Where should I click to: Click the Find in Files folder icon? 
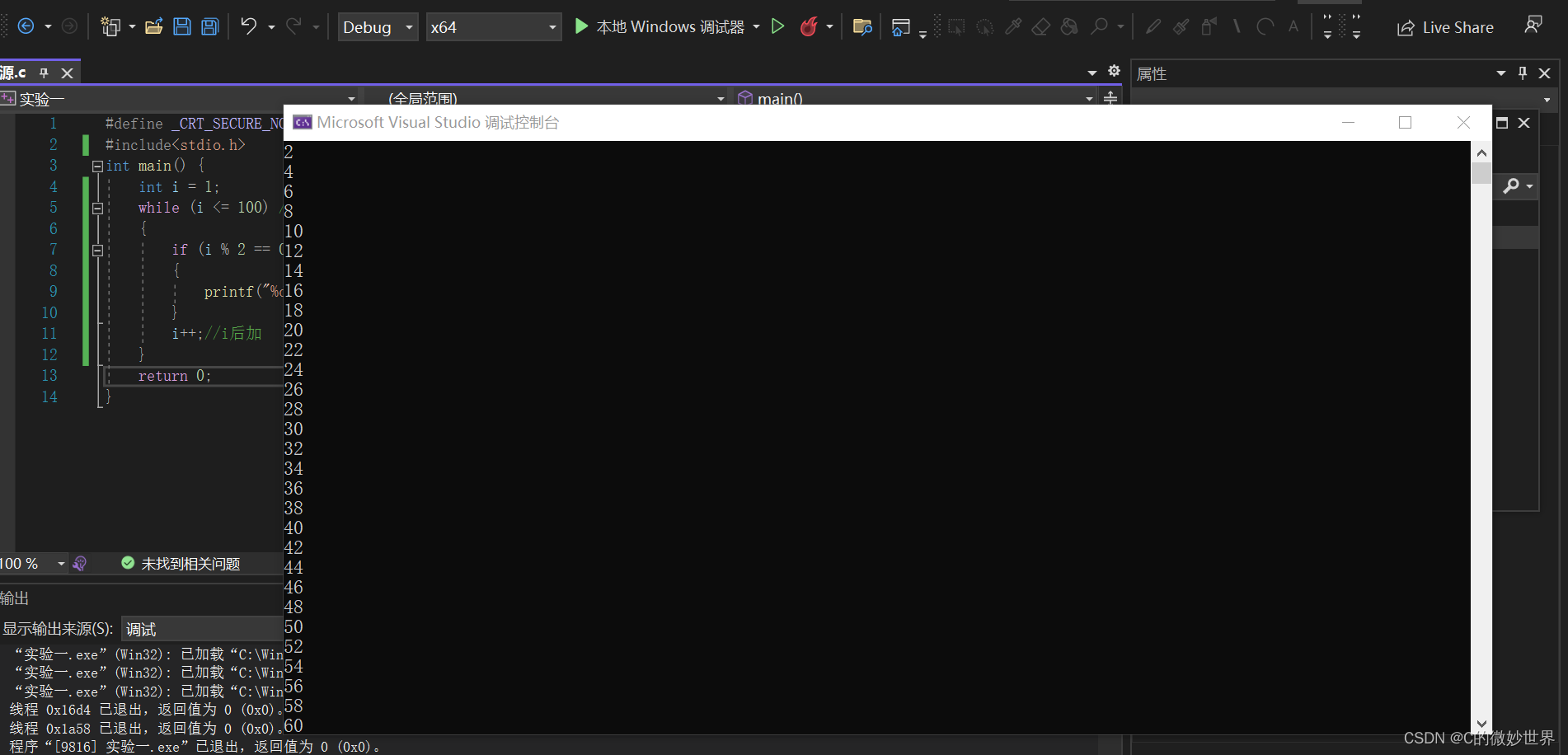point(862,26)
